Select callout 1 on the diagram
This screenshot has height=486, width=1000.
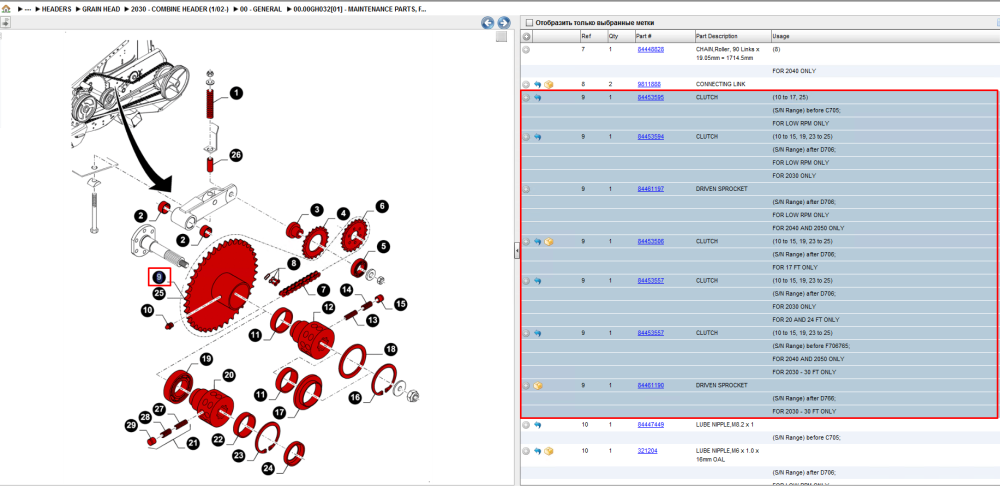point(237,94)
